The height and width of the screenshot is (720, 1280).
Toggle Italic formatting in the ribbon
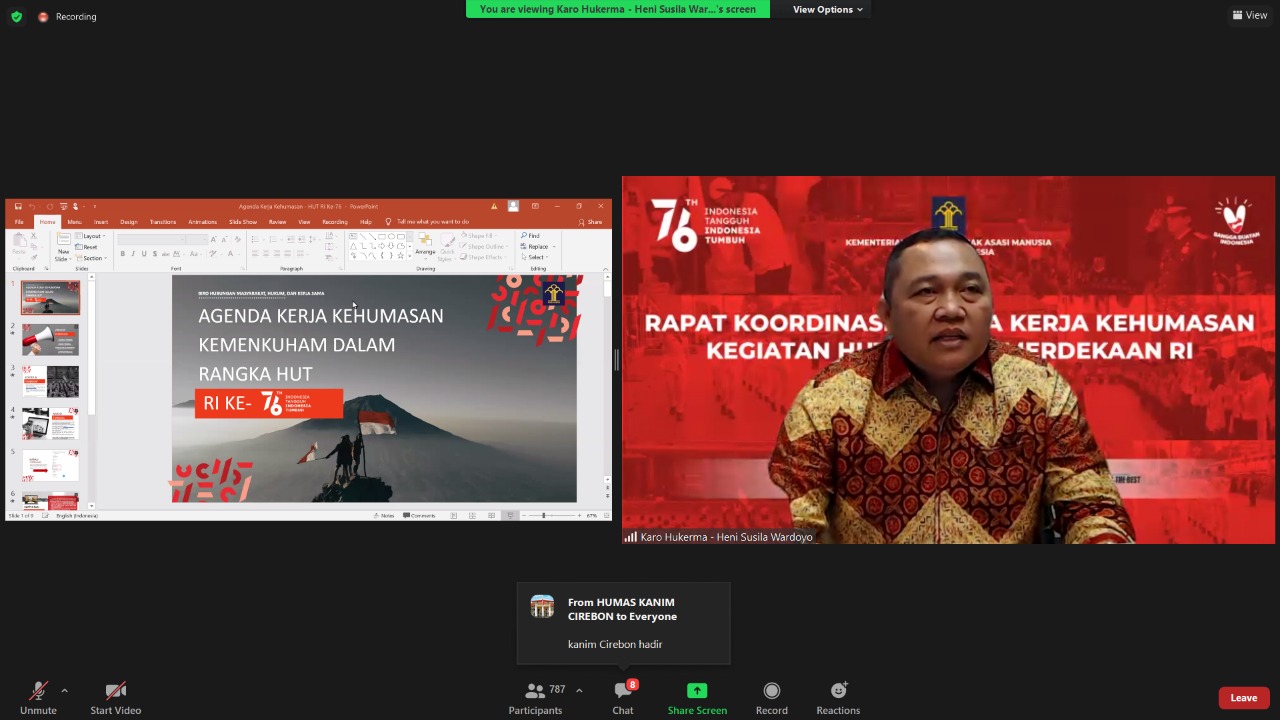(x=133, y=253)
